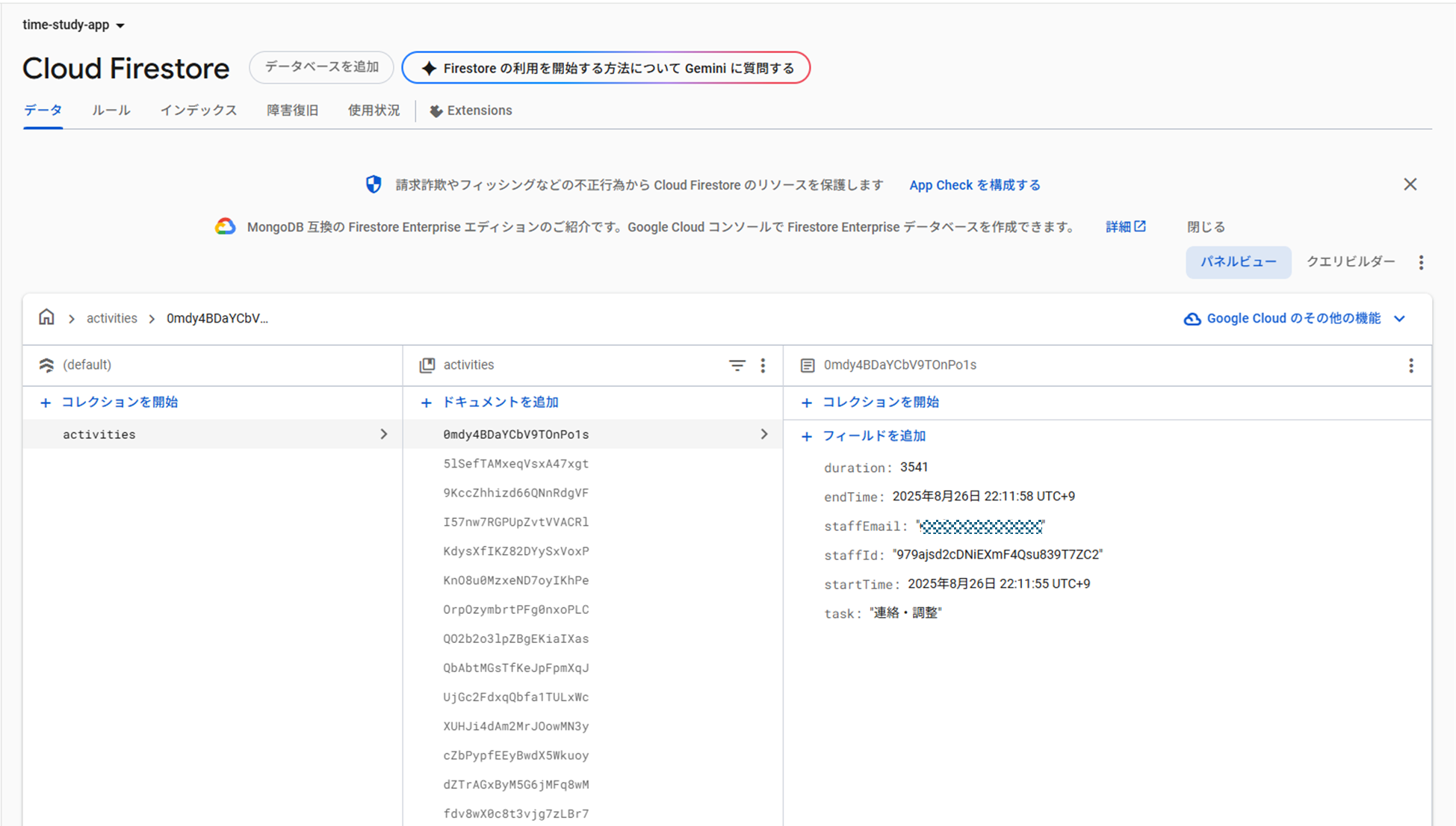1456x826 pixels.
Task: Click the 0mdy4BDaYCbV… breadcrumb
Action: click(217, 318)
